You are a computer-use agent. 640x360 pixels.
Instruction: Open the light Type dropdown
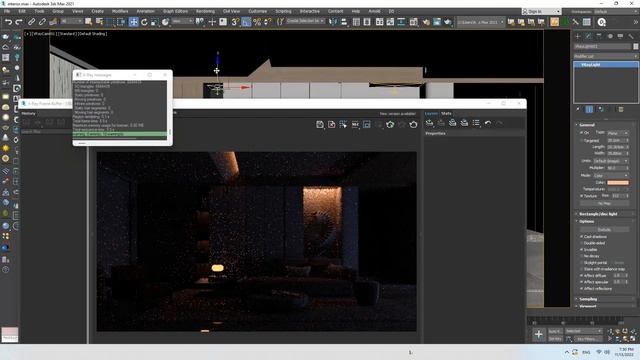point(618,133)
